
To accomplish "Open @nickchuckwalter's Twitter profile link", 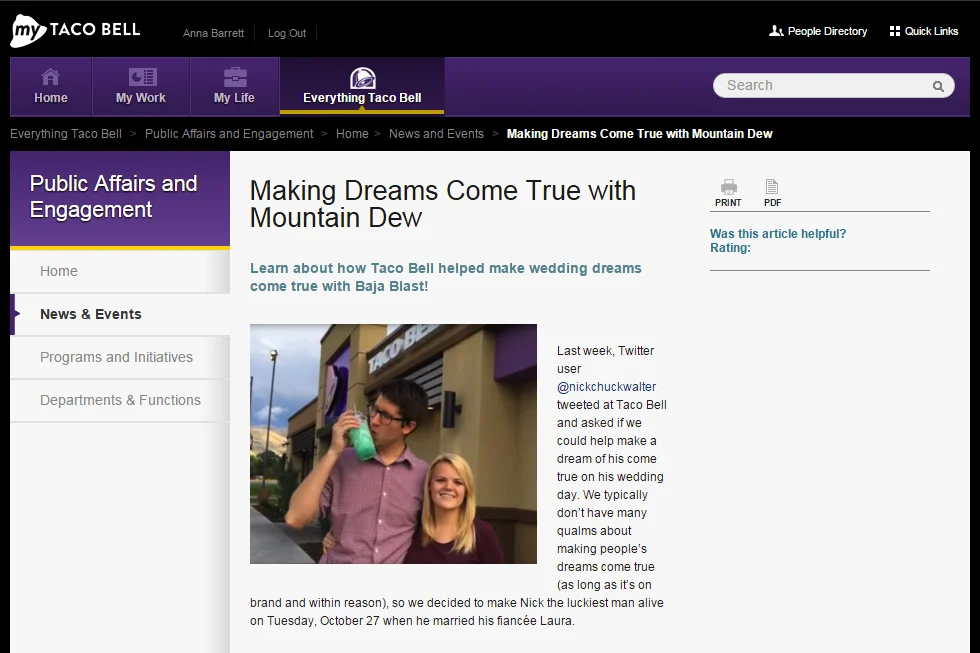I will pyautogui.click(x=607, y=386).
